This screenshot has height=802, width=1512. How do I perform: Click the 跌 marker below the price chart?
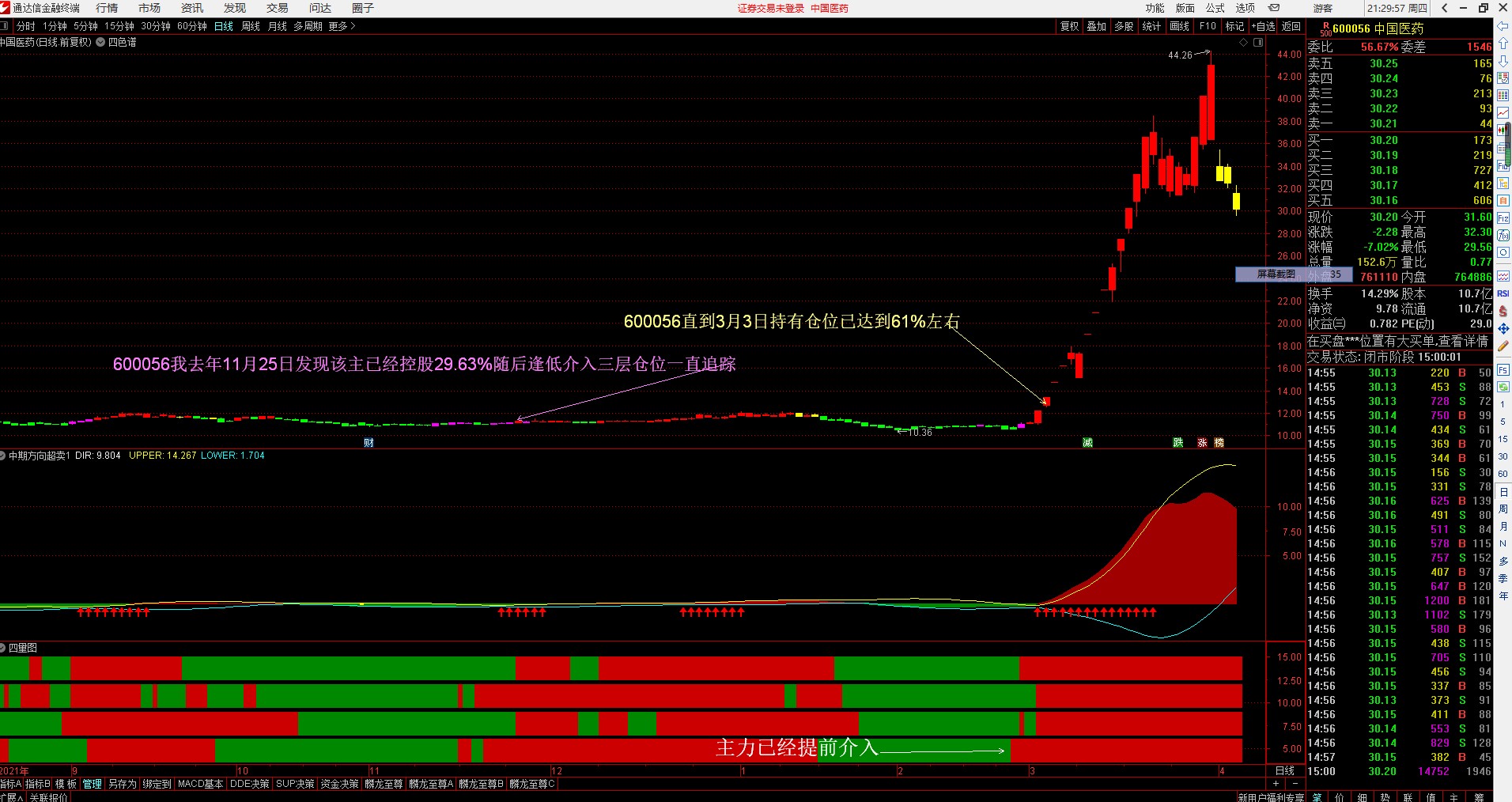point(1177,443)
